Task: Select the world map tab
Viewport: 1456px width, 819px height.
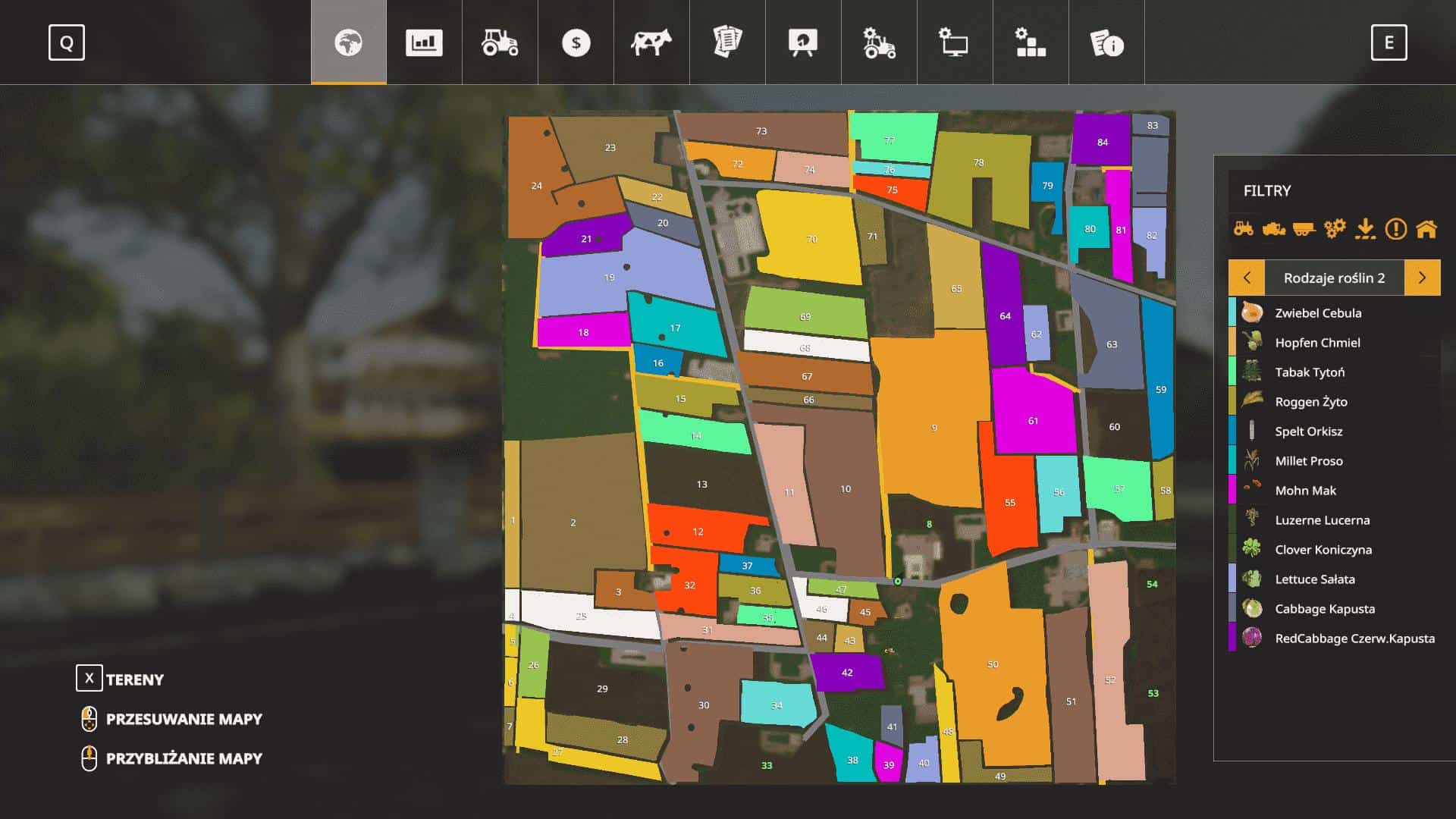Action: (348, 42)
